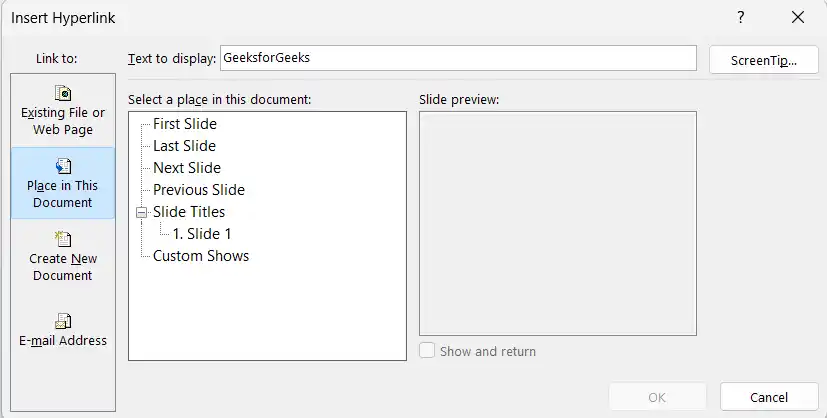827x418 pixels.
Task: Switch to Create New Document label
Action: coord(63,267)
